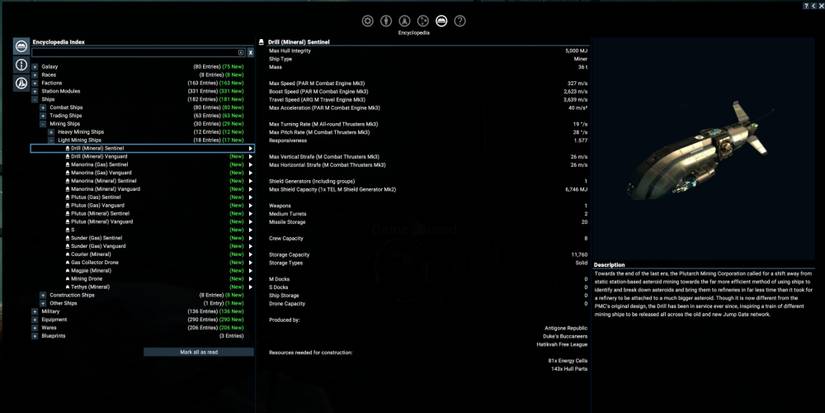Select the Magpie (Mineral) entry

[143, 271]
